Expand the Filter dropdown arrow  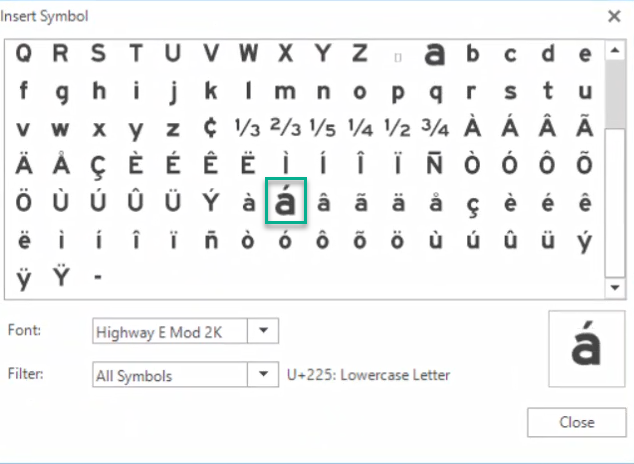pos(262,375)
